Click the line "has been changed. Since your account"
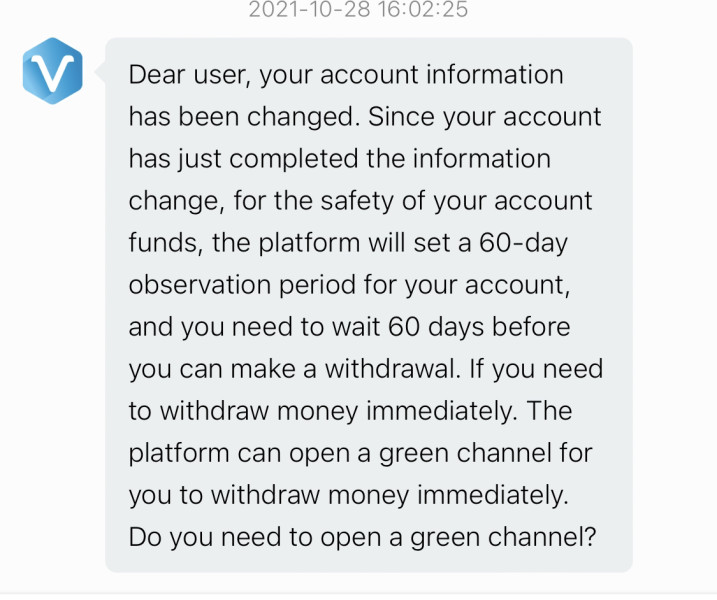 [x=365, y=117]
